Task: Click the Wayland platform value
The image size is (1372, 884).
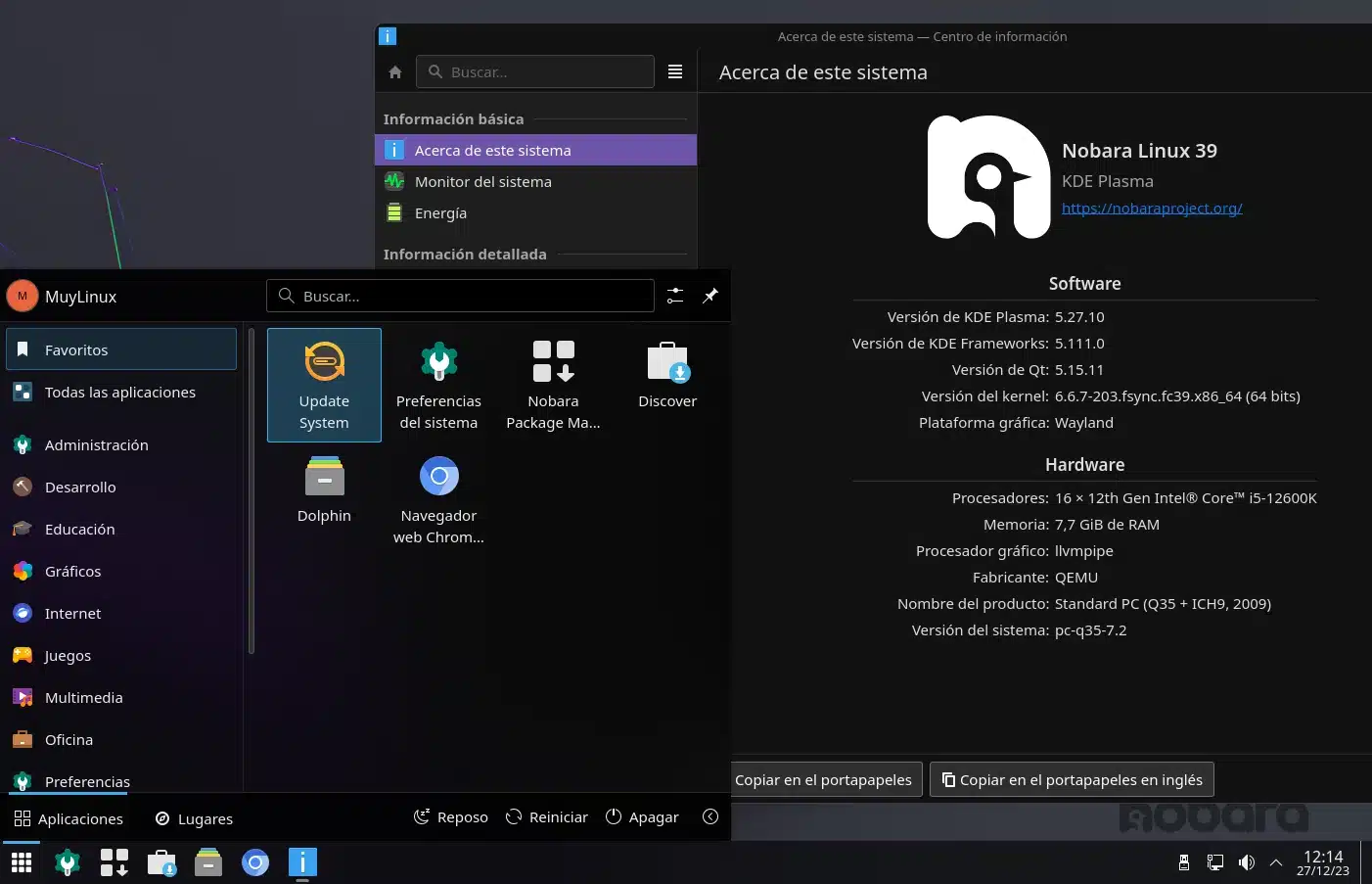Action: coord(1084,423)
